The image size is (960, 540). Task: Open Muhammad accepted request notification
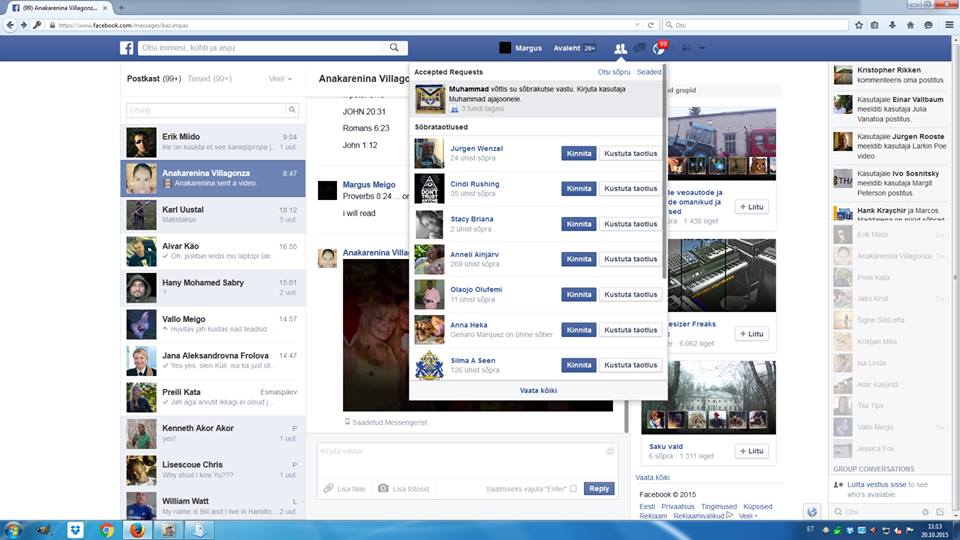pos(538,99)
